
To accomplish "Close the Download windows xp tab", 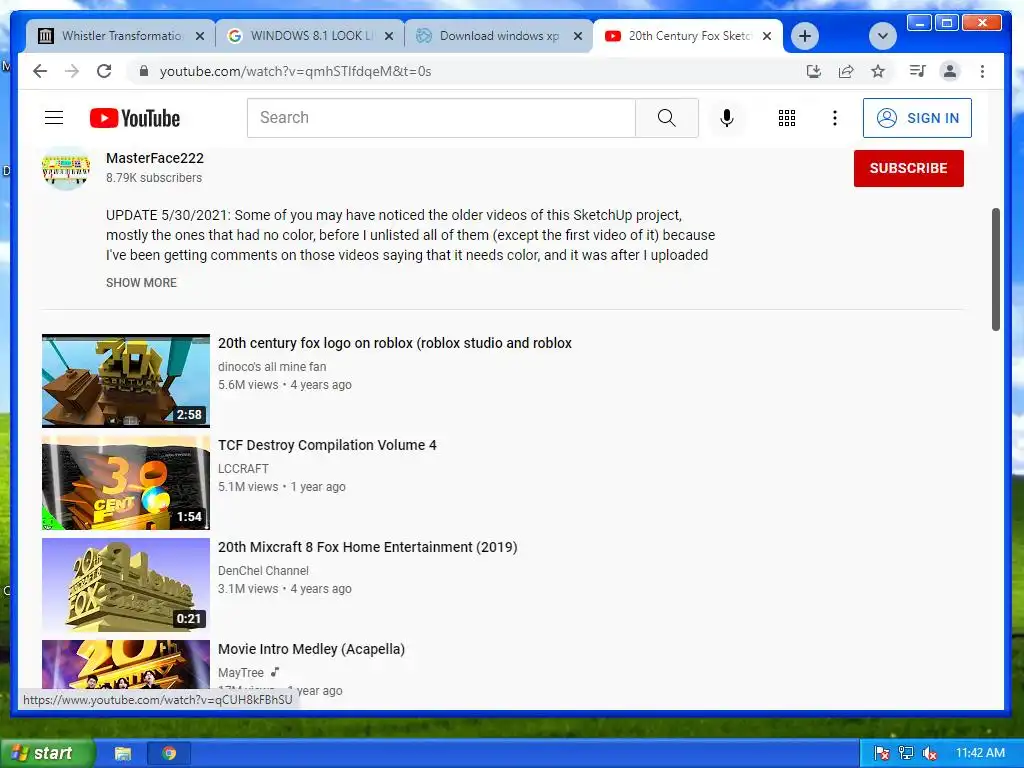I will [x=578, y=36].
